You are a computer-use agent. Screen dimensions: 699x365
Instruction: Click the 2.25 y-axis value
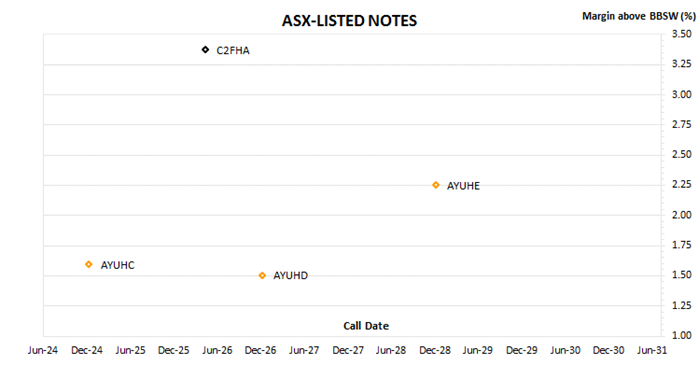682,184
